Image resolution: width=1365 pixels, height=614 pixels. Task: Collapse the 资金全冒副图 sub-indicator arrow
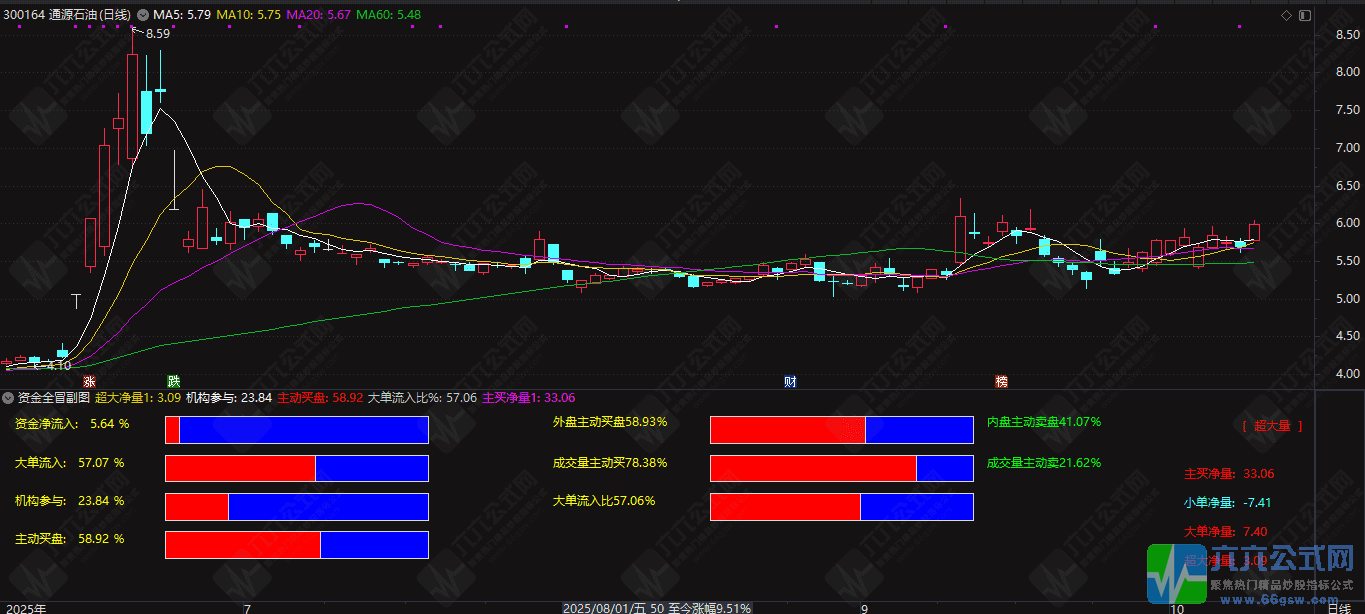pyautogui.click(x=9, y=398)
